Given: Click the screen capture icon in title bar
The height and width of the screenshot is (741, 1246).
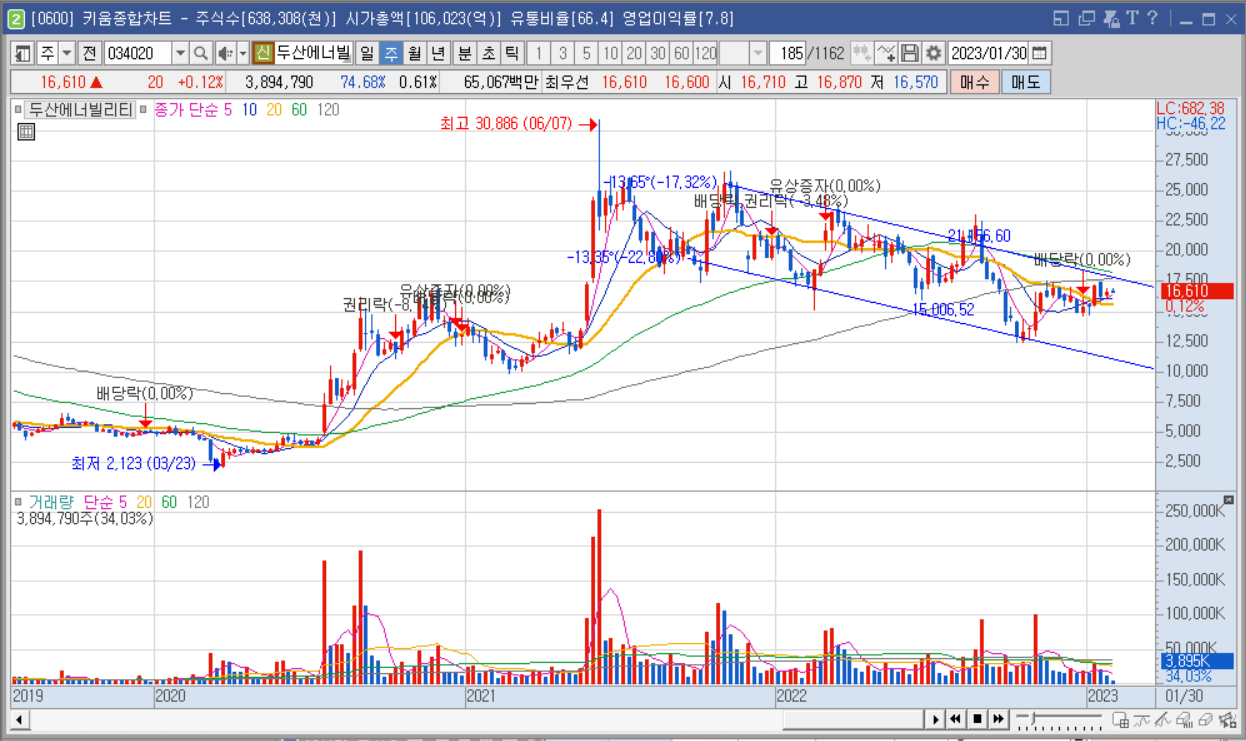Looking at the screenshot, I should (1110, 18).
